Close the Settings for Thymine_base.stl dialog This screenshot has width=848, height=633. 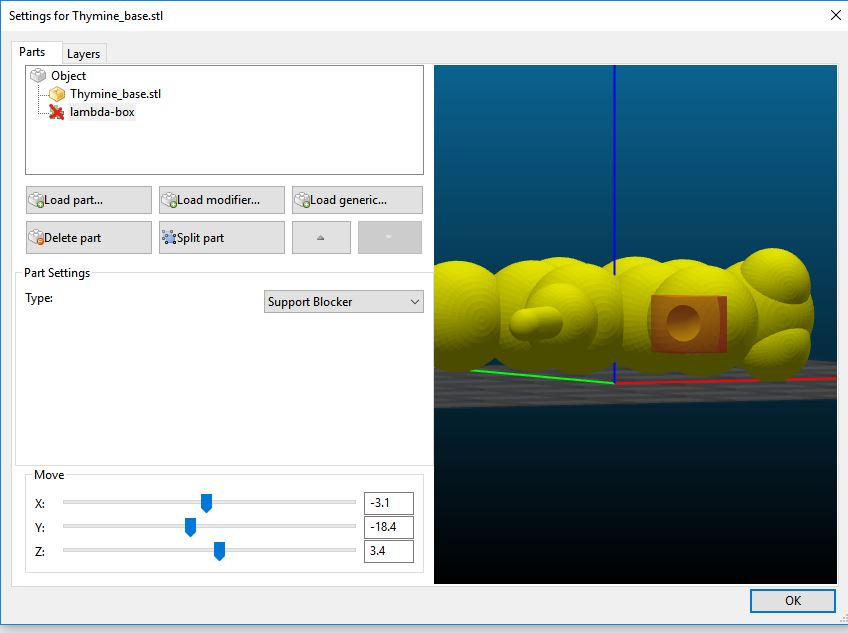coord(836,15)
